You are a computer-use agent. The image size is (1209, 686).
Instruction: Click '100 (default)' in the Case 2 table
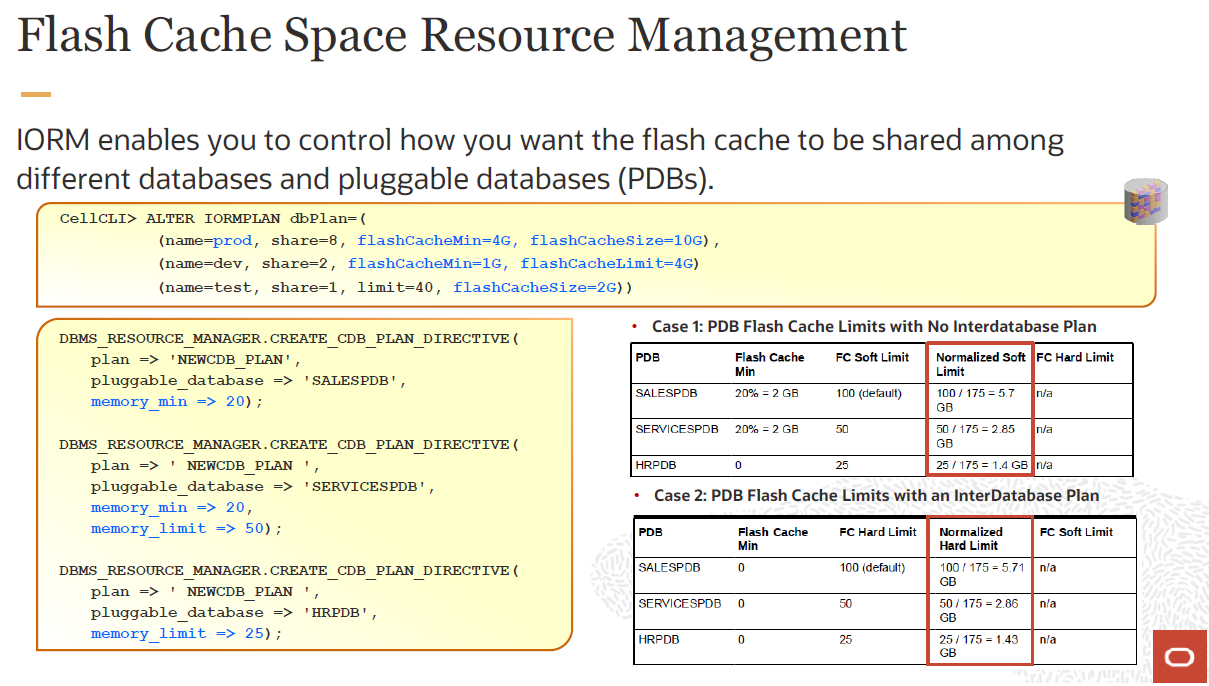[873, 568]
